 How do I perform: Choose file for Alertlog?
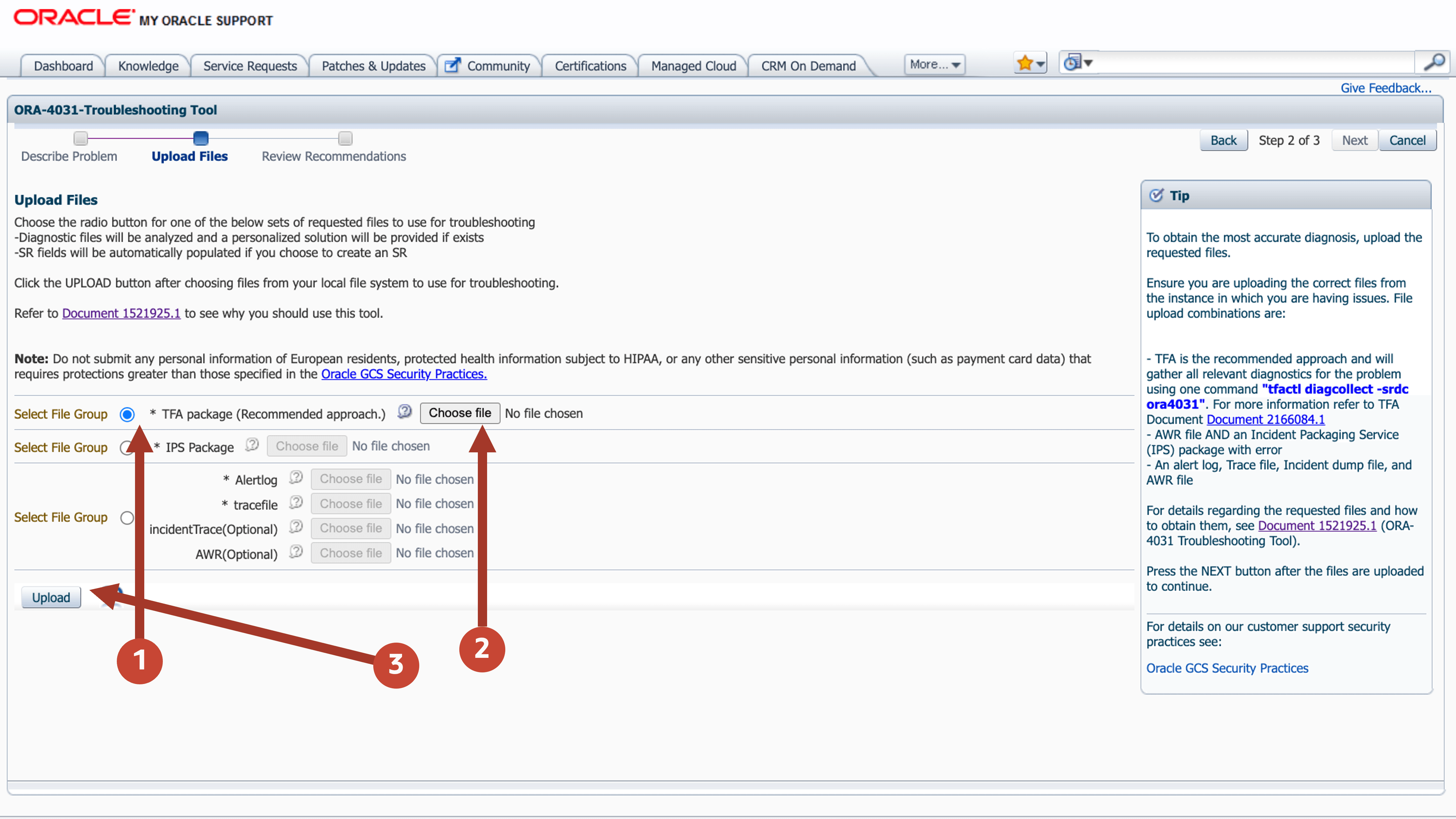[x=351, y=479]
